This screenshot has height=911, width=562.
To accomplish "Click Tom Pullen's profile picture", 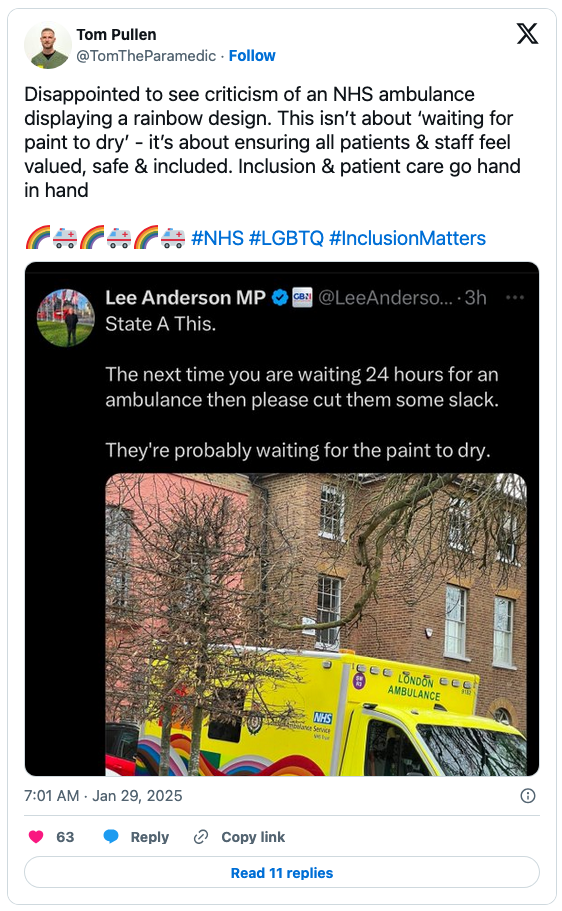I will [48, 45].
